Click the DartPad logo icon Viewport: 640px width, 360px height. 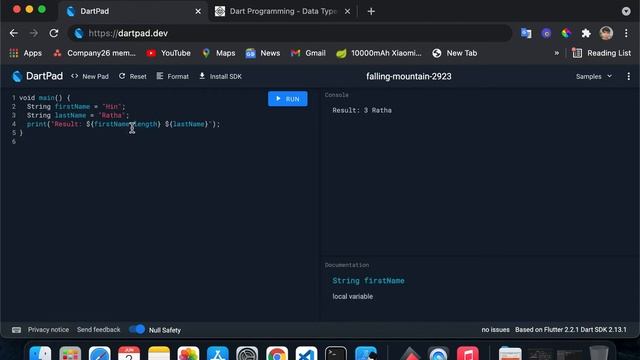pos(17,76)
